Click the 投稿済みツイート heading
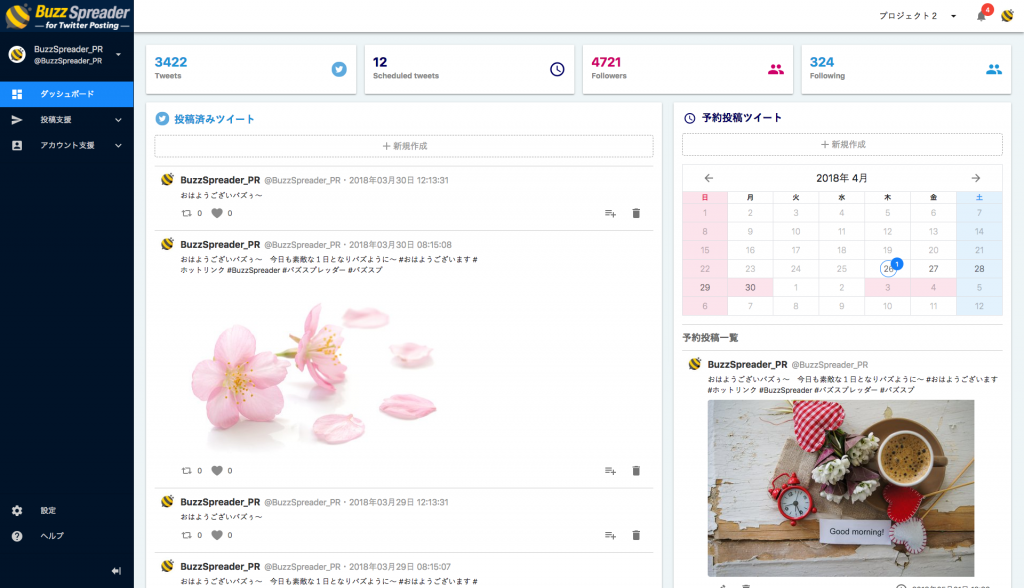 [214, 119]
